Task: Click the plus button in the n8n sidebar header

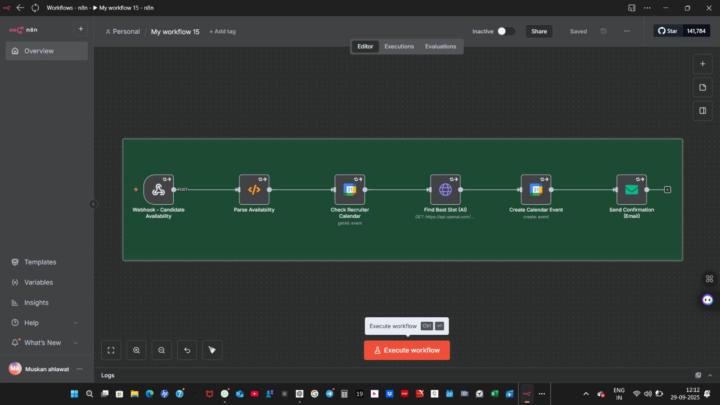Action: pyautogui.click(x=80, y=29)
